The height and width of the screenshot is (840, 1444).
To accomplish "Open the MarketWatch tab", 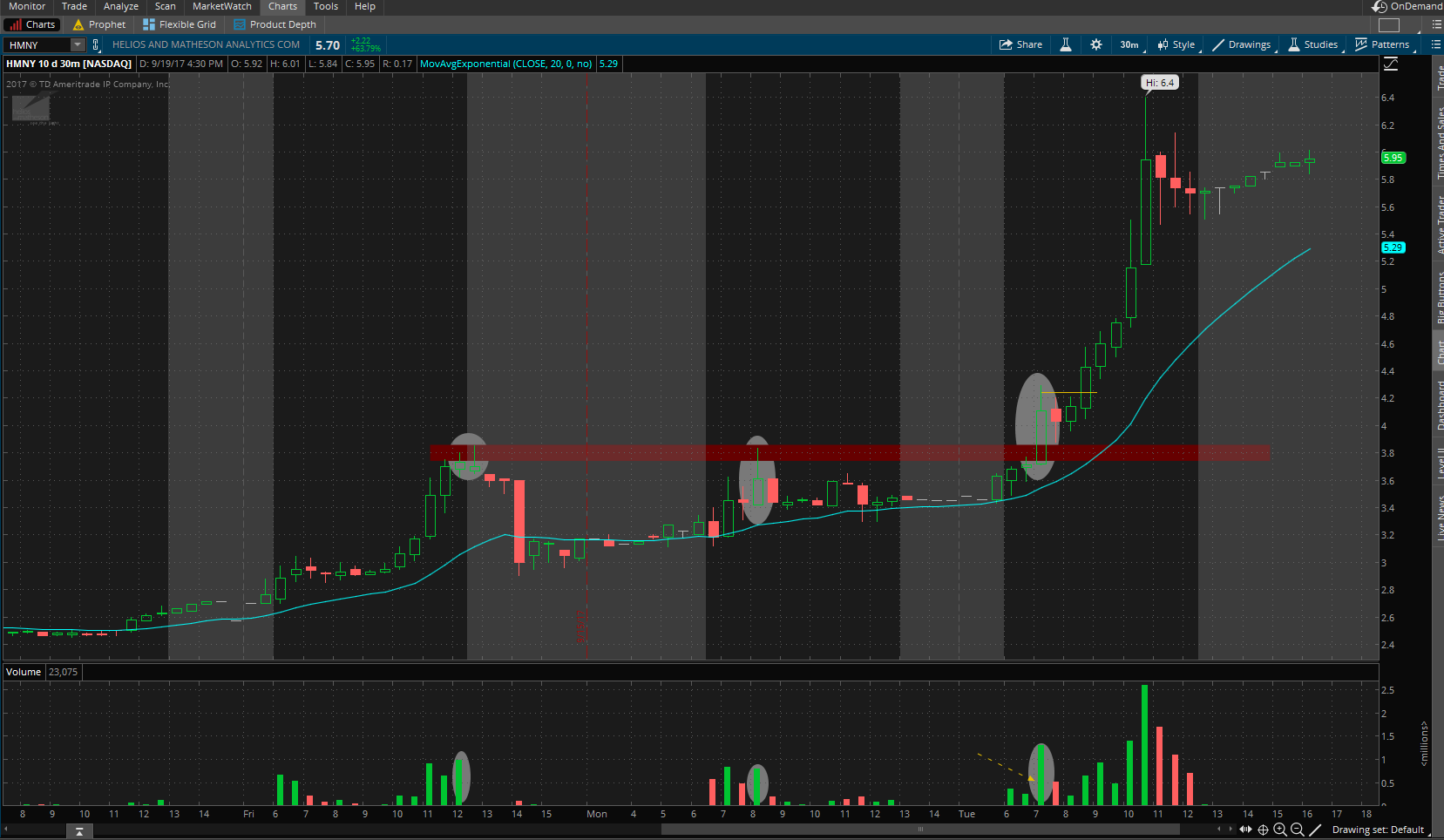I will pyautogui.click(x=222, y=6).
